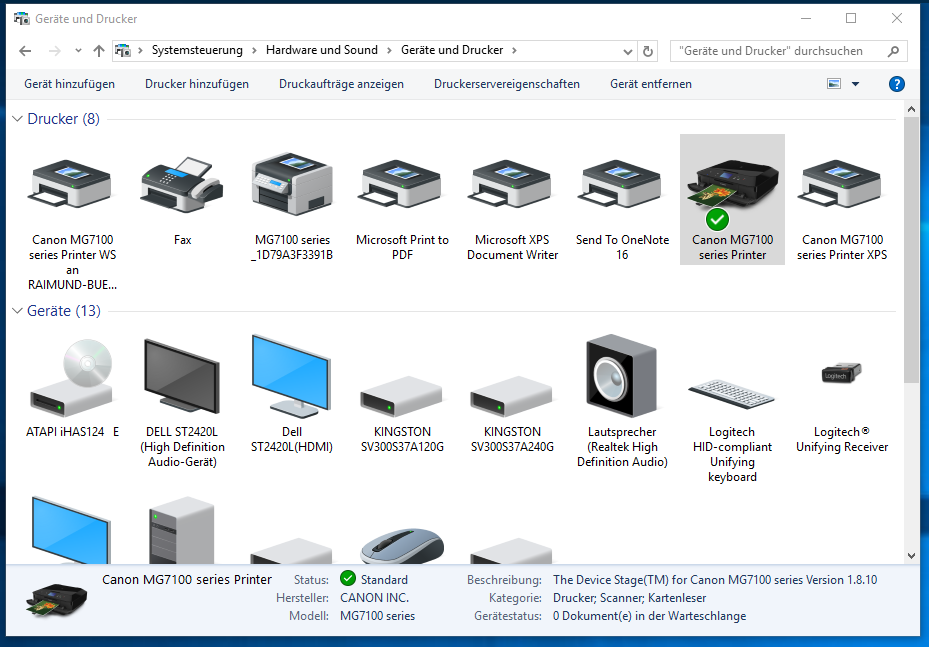Select the default Canon MG7100 series Printer
This screenshot has width=929, height=647.
(x=732, y=199)
